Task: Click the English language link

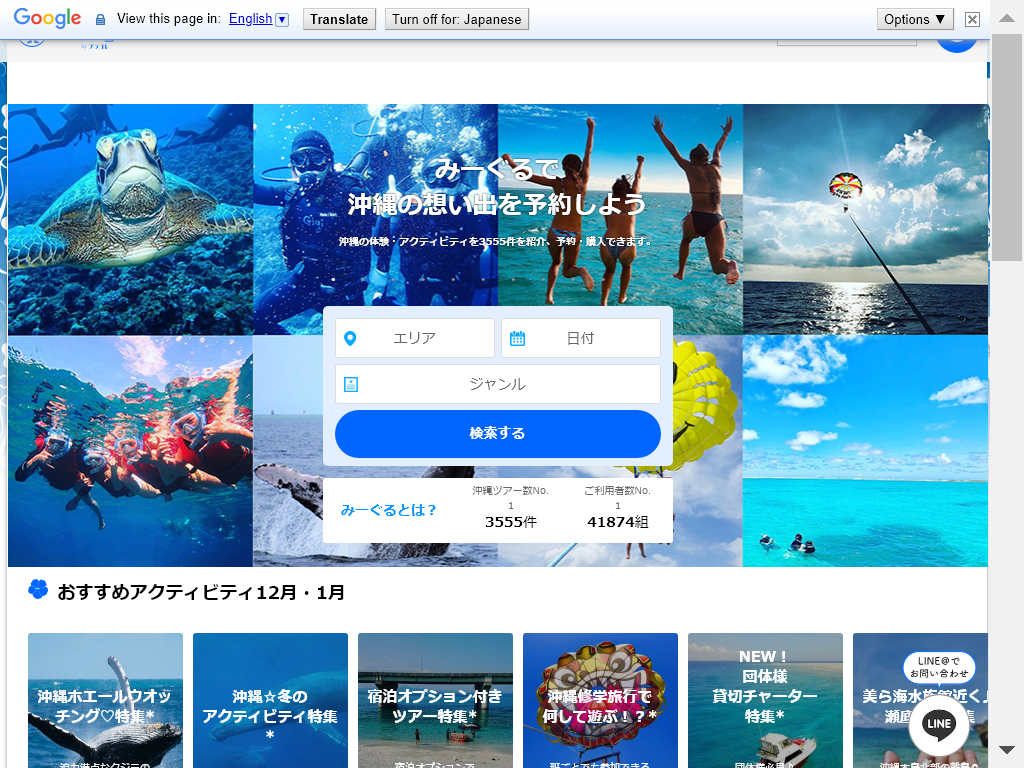Action: 250,19
